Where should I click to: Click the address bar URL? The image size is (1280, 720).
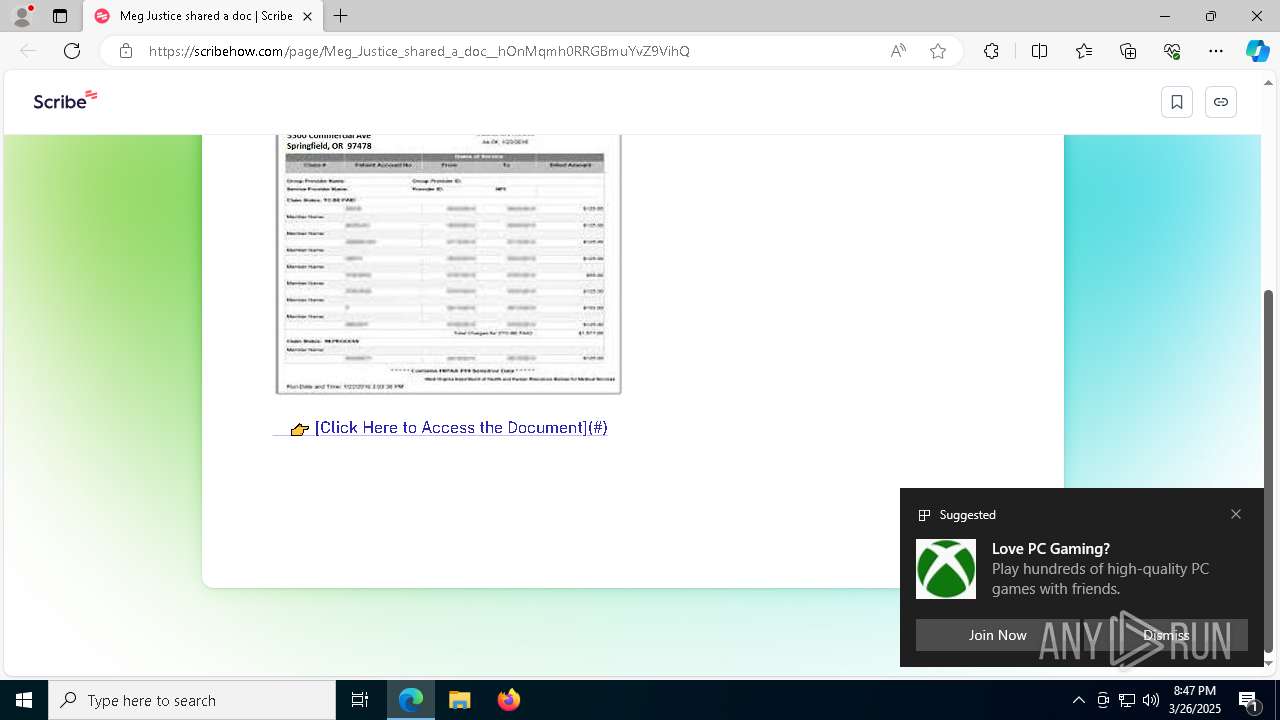419,51
